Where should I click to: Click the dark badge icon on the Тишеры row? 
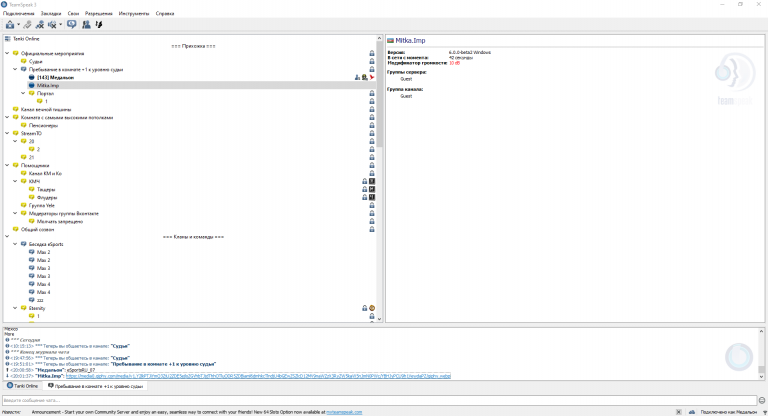tap(372, 189)
